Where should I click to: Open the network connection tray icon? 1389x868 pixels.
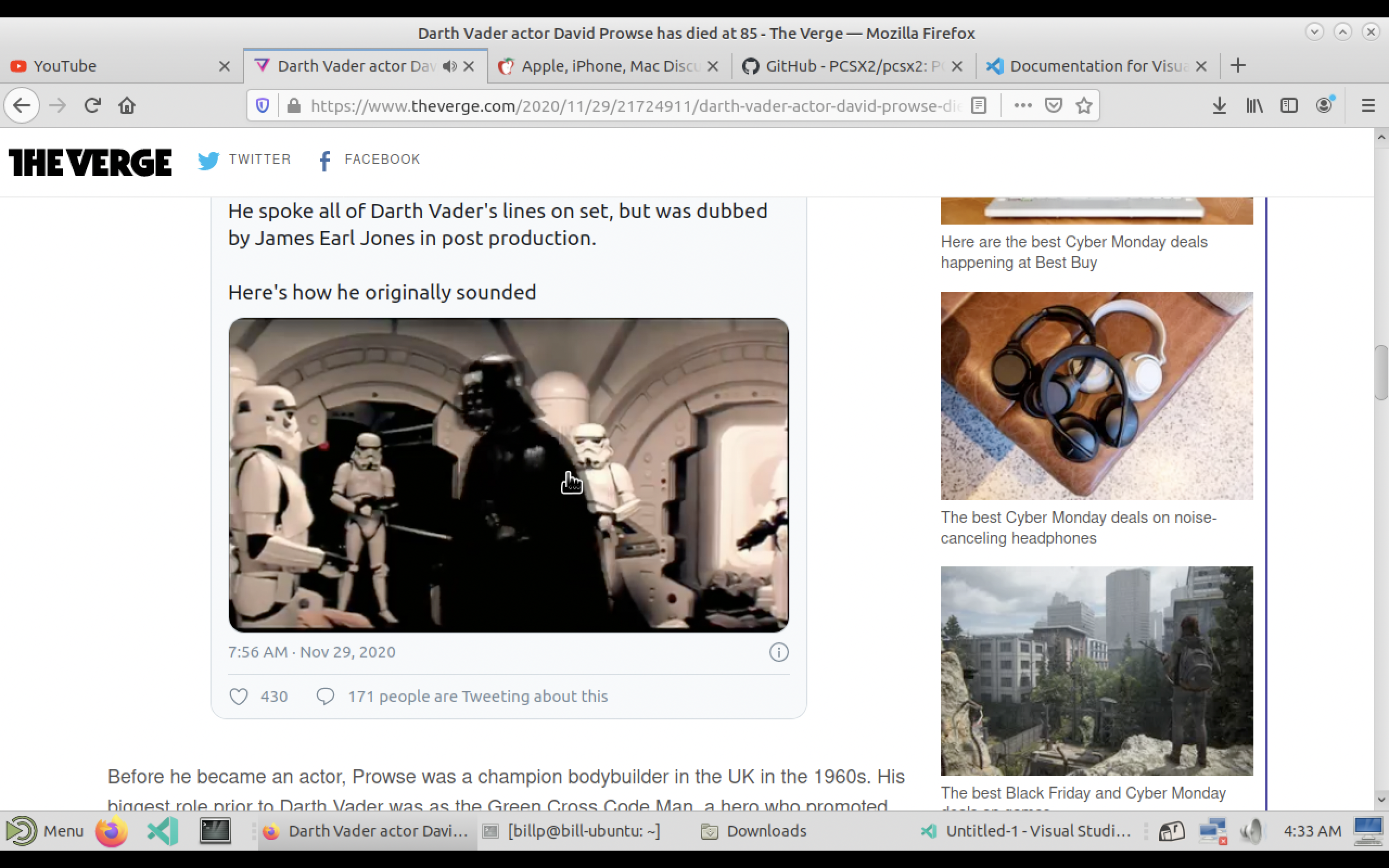coord(1213,831)
